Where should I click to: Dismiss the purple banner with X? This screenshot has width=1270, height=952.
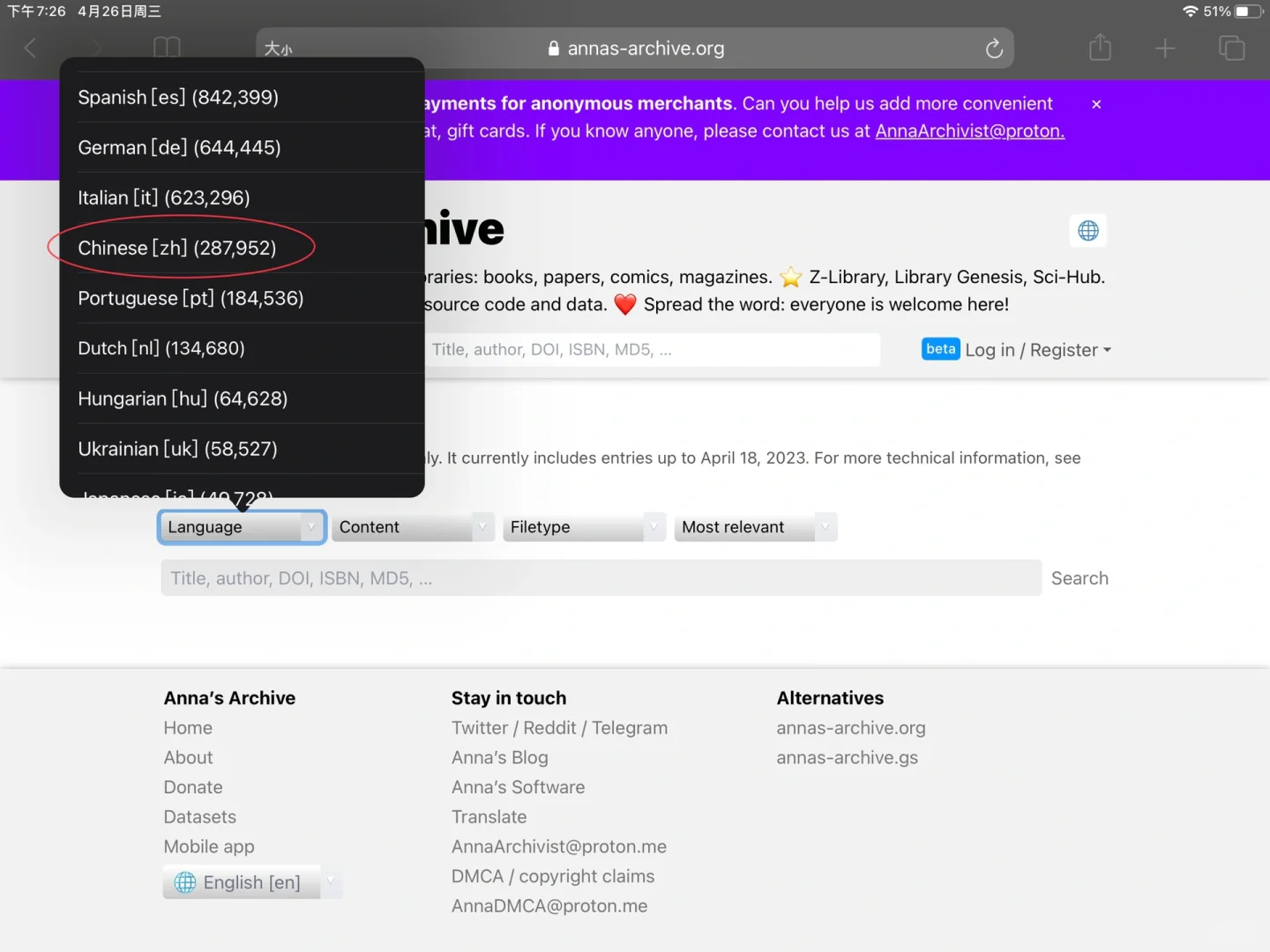coord(1096,104)
